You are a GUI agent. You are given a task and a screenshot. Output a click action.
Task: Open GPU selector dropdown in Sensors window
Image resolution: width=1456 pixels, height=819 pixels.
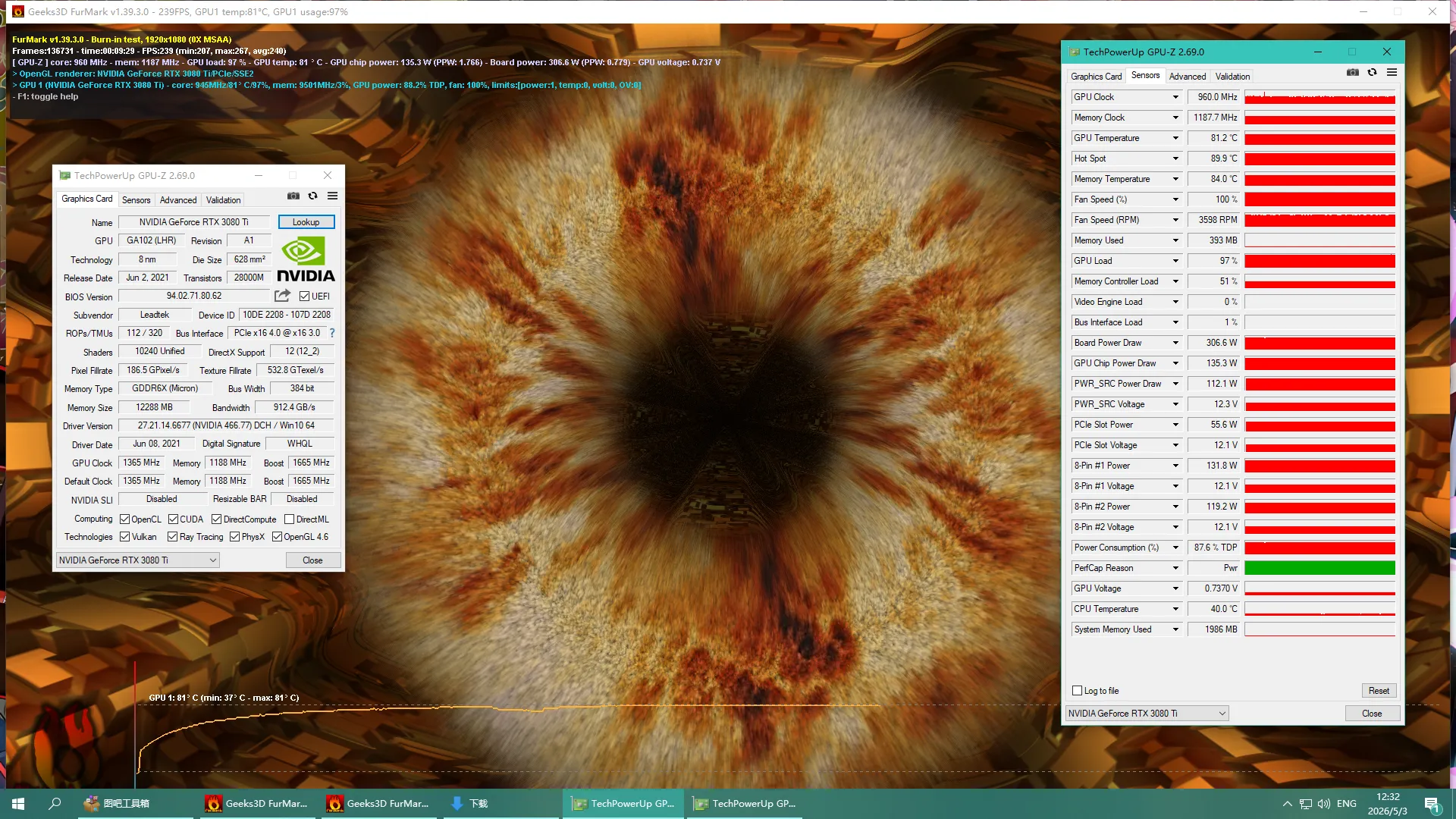[1147, 714]
